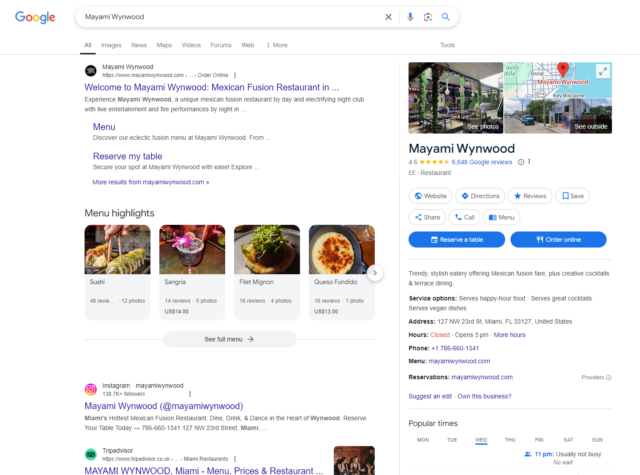
Task: Switch to the Images tab
Action: (111, 45)
